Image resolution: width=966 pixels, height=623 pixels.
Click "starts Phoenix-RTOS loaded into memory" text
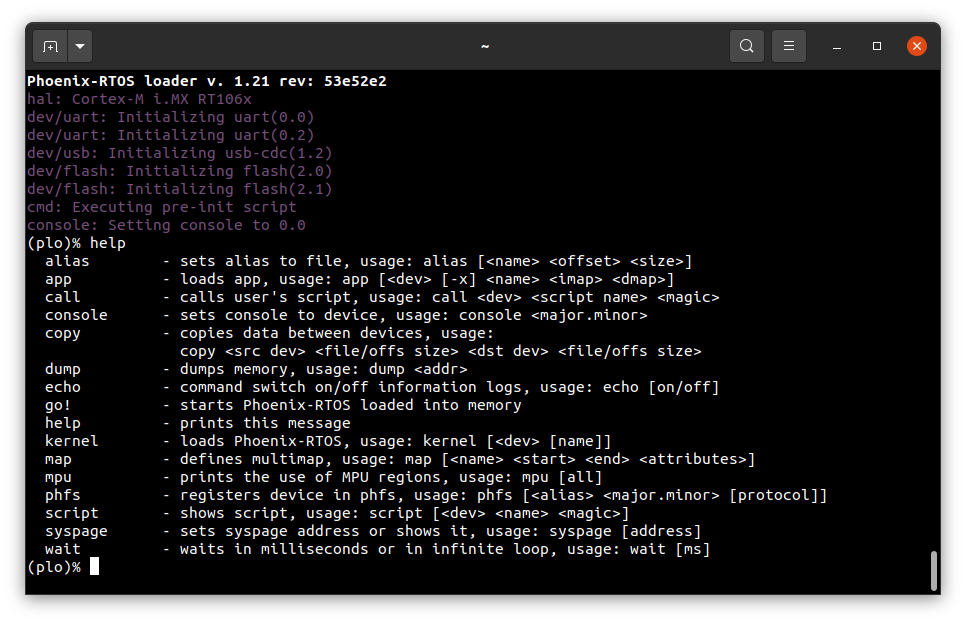[x=351, y=405]
